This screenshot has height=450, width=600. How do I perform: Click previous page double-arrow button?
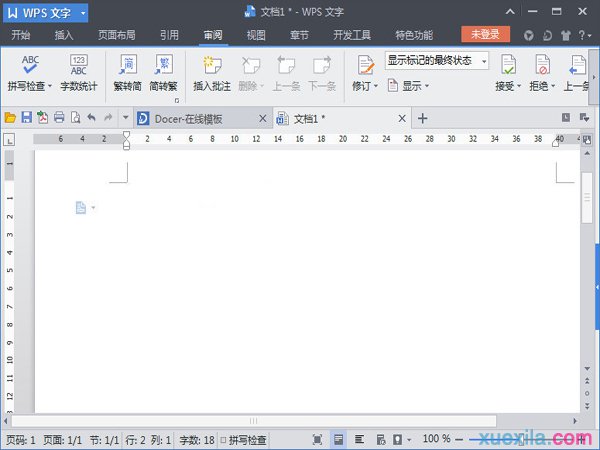click(587, 380)
